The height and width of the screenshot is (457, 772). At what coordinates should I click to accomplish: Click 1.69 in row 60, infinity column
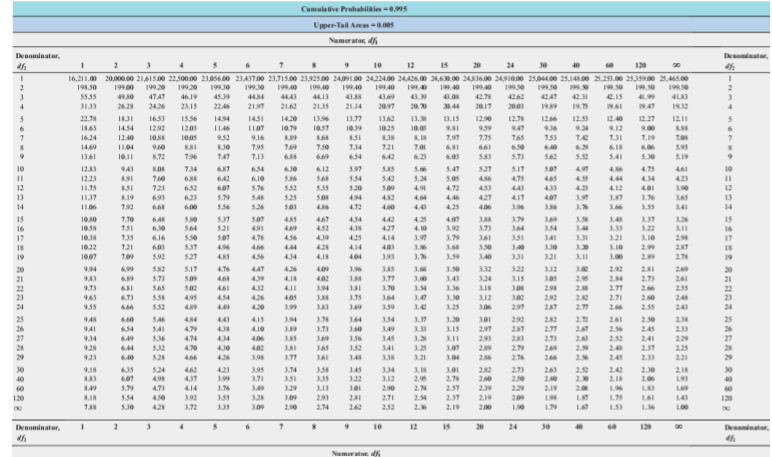coord(681,389)
